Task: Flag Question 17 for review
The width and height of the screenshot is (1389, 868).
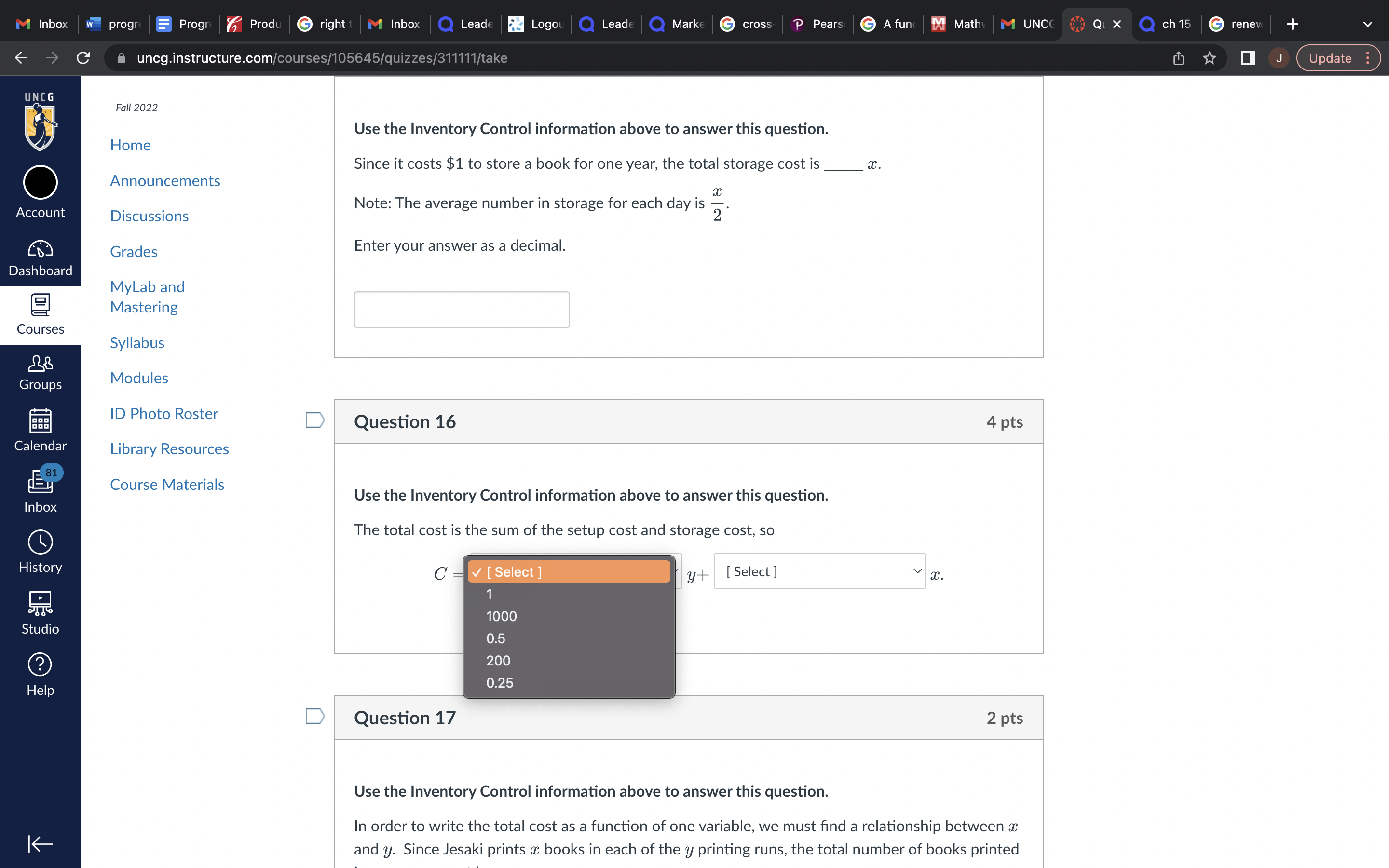Action: point(314,716)
